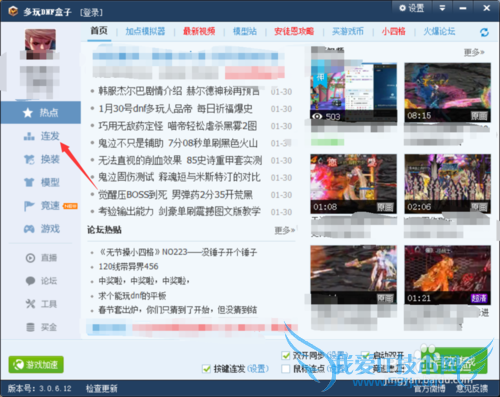This screenshot has width=500, height=397.
Task: Click the DNF box logo in title bar
Action: [x=13, y=11]
